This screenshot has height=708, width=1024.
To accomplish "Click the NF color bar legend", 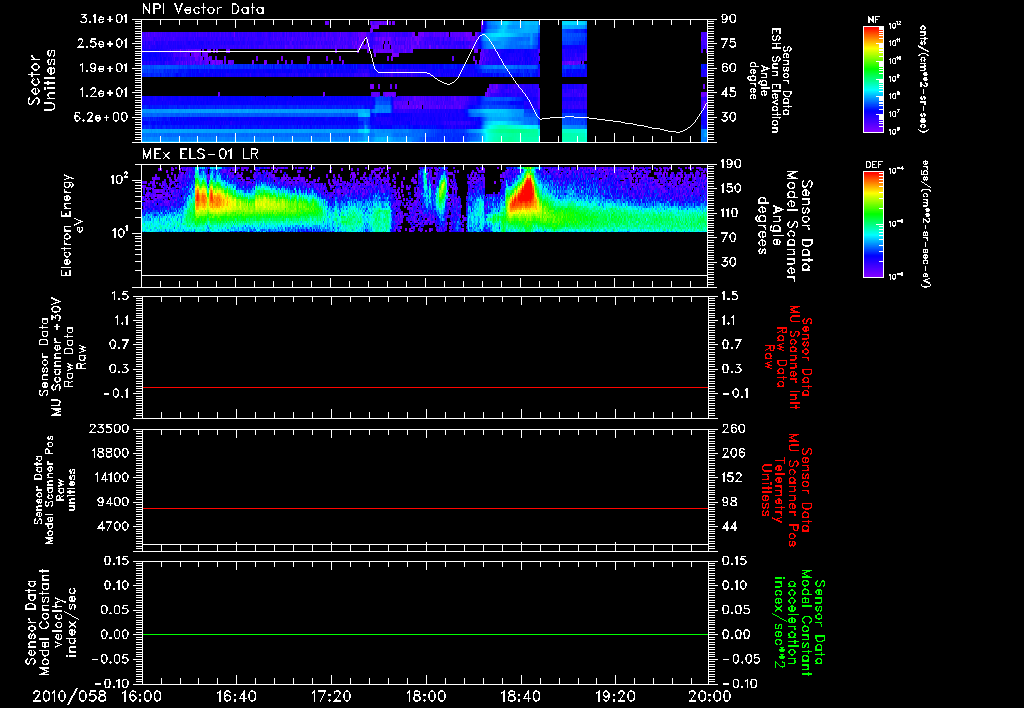I will coord(874,78).
